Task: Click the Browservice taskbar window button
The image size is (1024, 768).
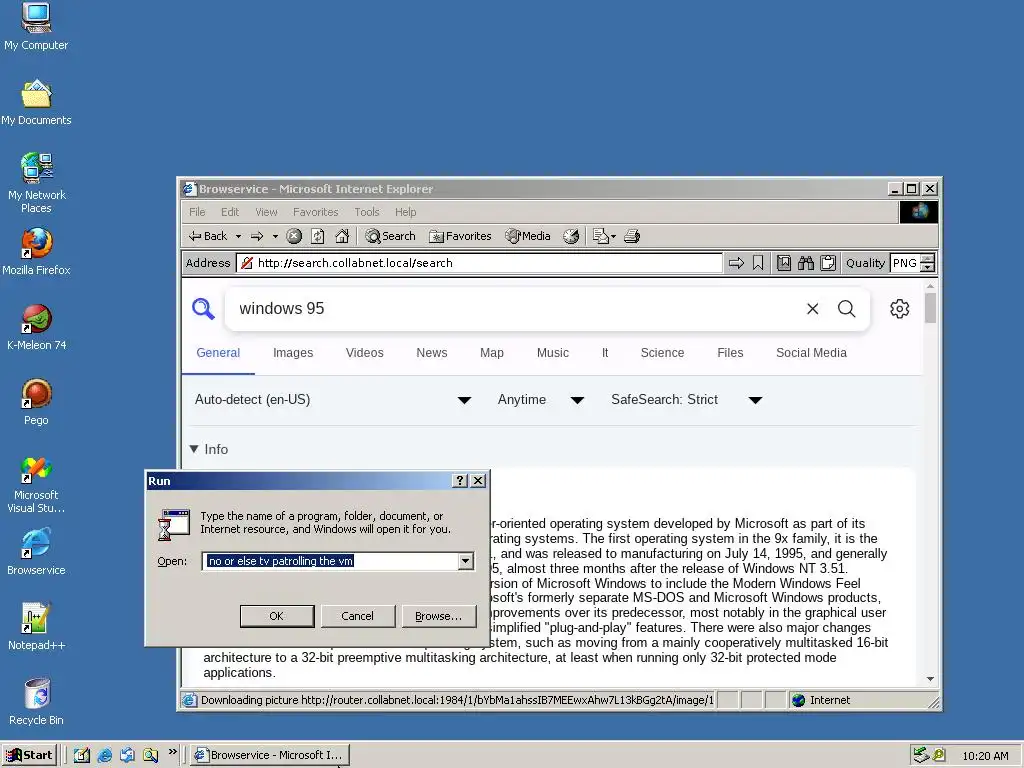Action: 270,755
